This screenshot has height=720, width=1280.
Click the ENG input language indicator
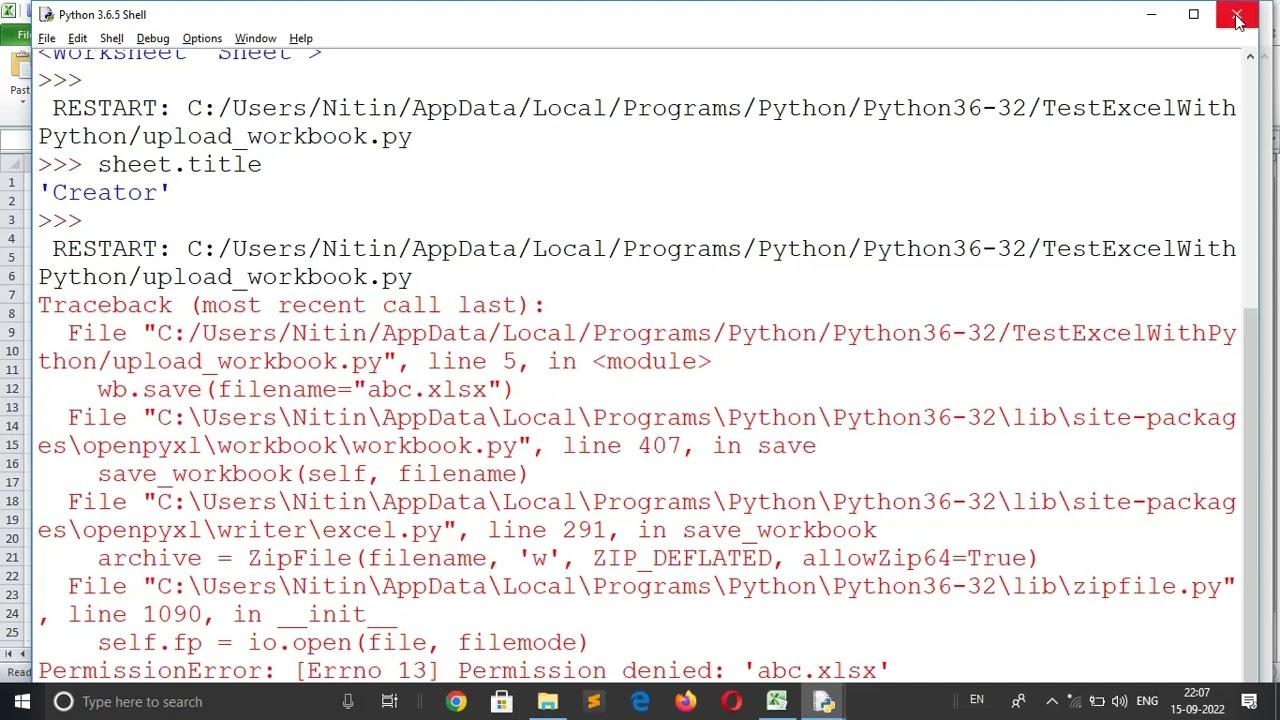[x=1147, y=701]
